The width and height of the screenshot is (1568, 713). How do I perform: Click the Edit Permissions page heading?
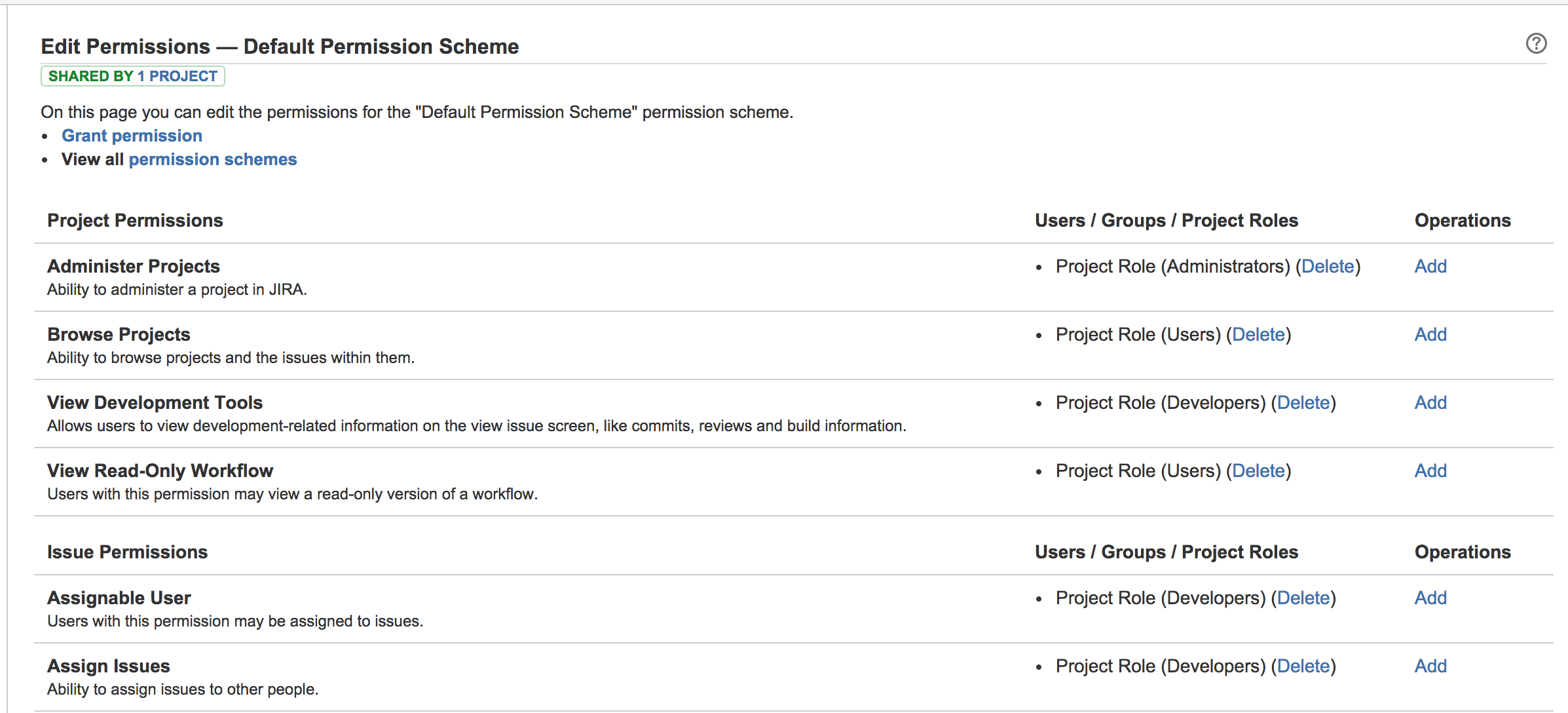pyautogui.click(x=280, y=47)
